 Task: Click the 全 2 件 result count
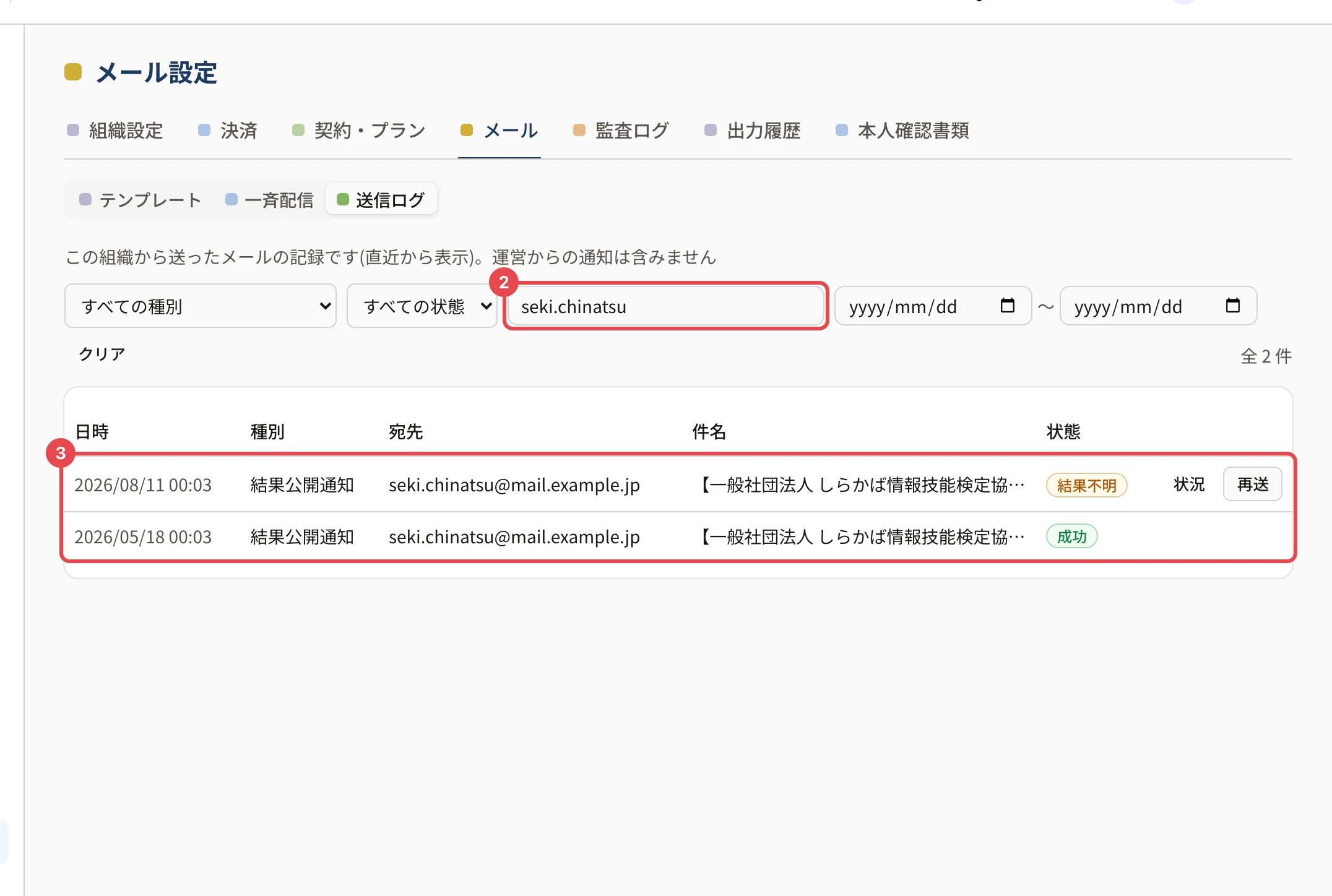1266,356
